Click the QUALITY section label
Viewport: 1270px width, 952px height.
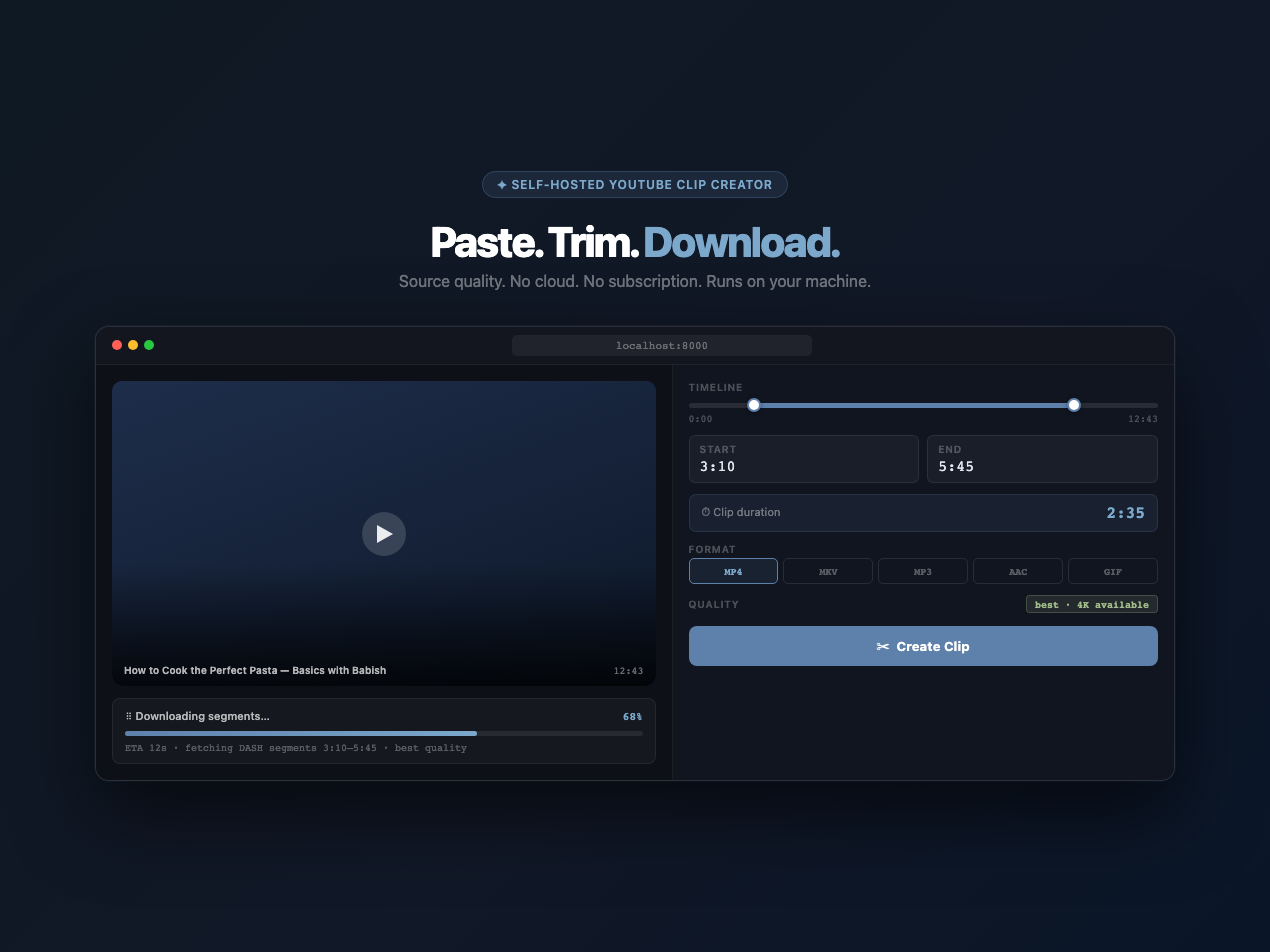(x=714, y=604)
